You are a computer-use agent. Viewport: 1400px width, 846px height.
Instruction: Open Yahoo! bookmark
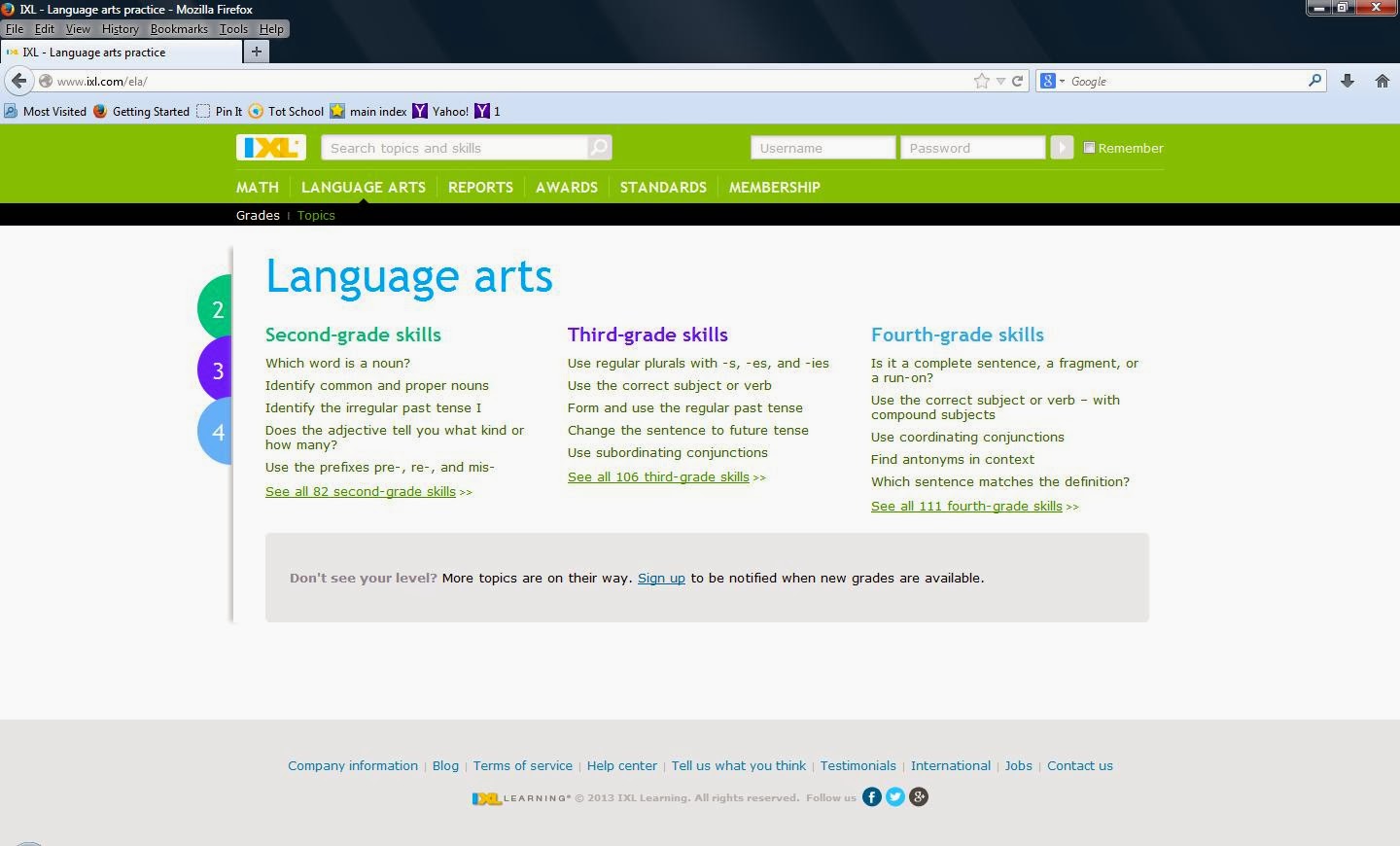click(x=440, y=112)
